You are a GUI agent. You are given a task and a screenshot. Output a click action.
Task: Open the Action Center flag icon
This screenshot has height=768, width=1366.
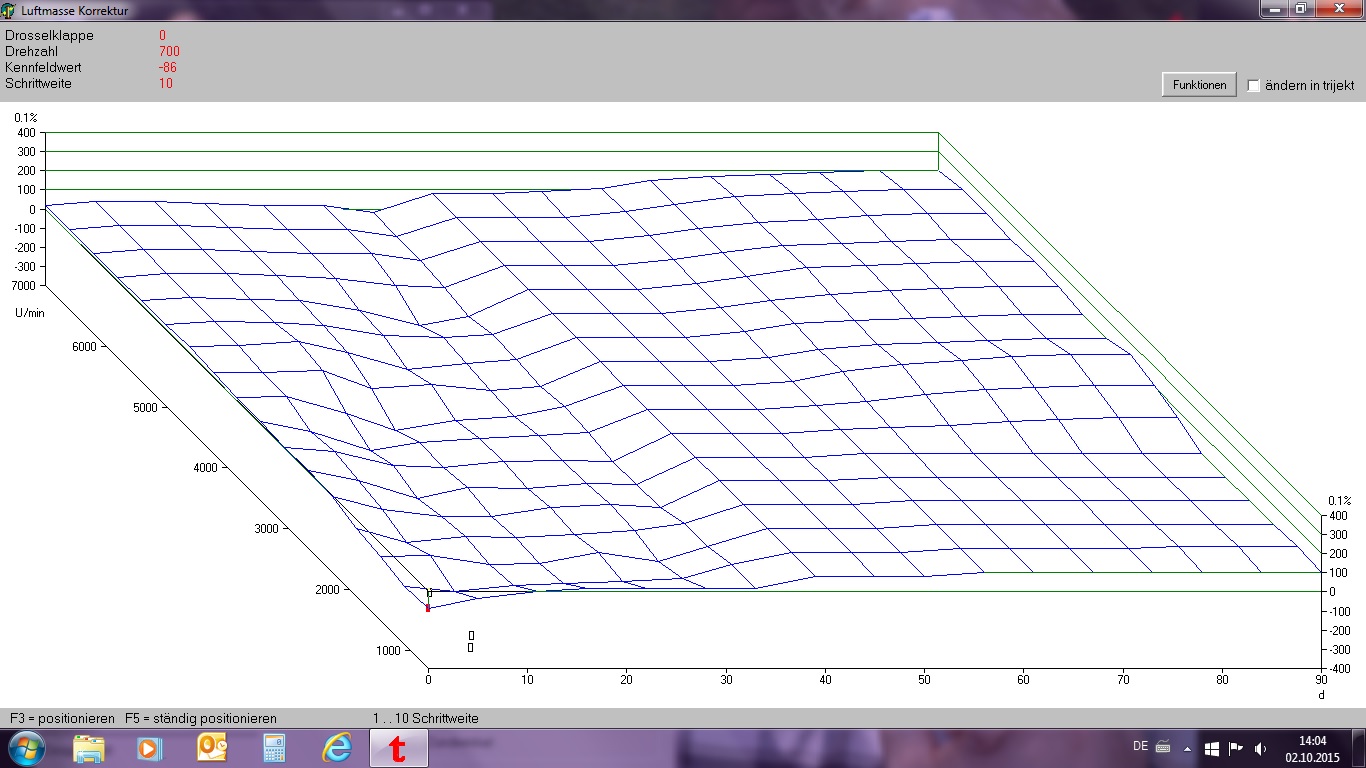click(1236, 748)
